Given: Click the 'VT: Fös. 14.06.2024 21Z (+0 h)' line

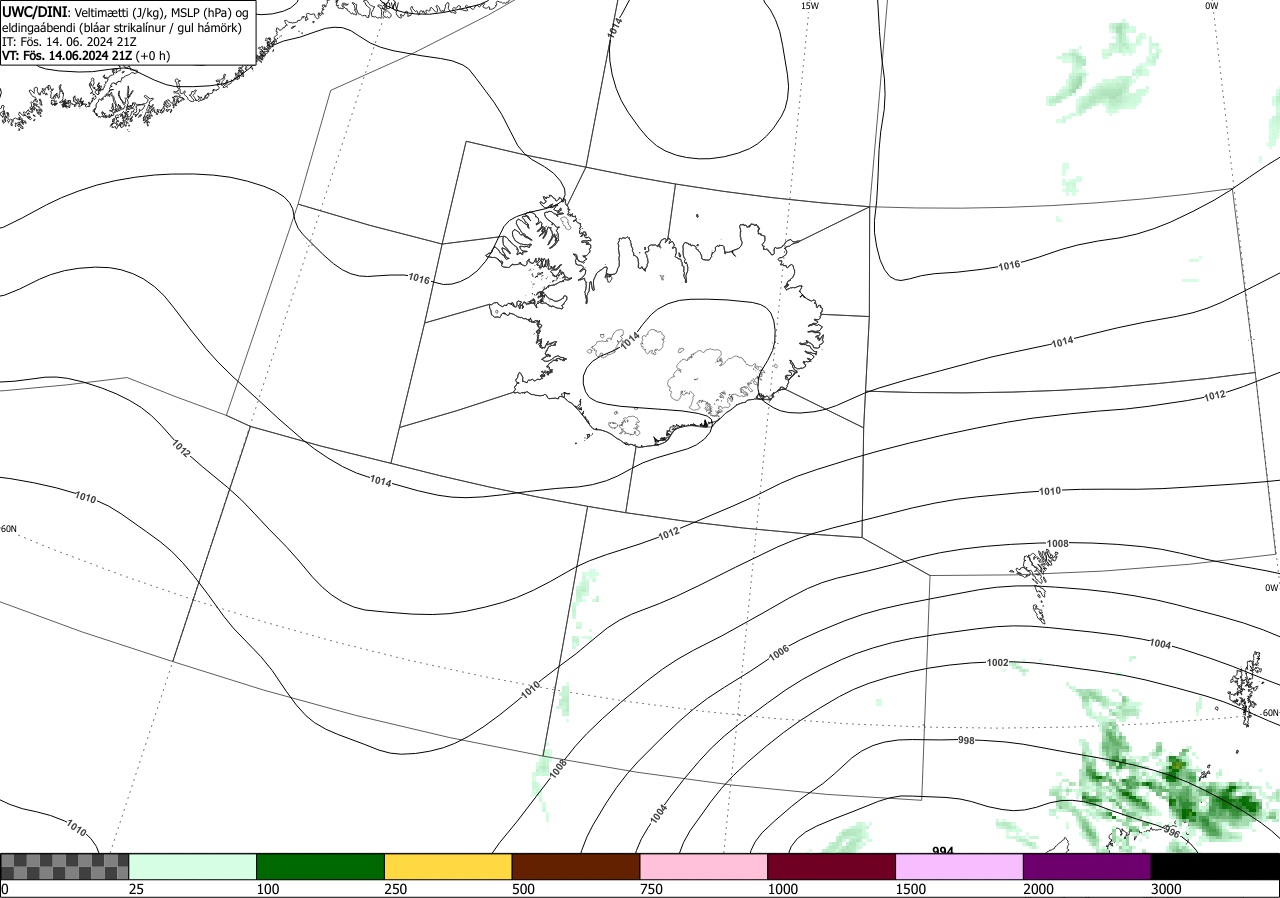Looking at the screenshot, I should [86, 56].
